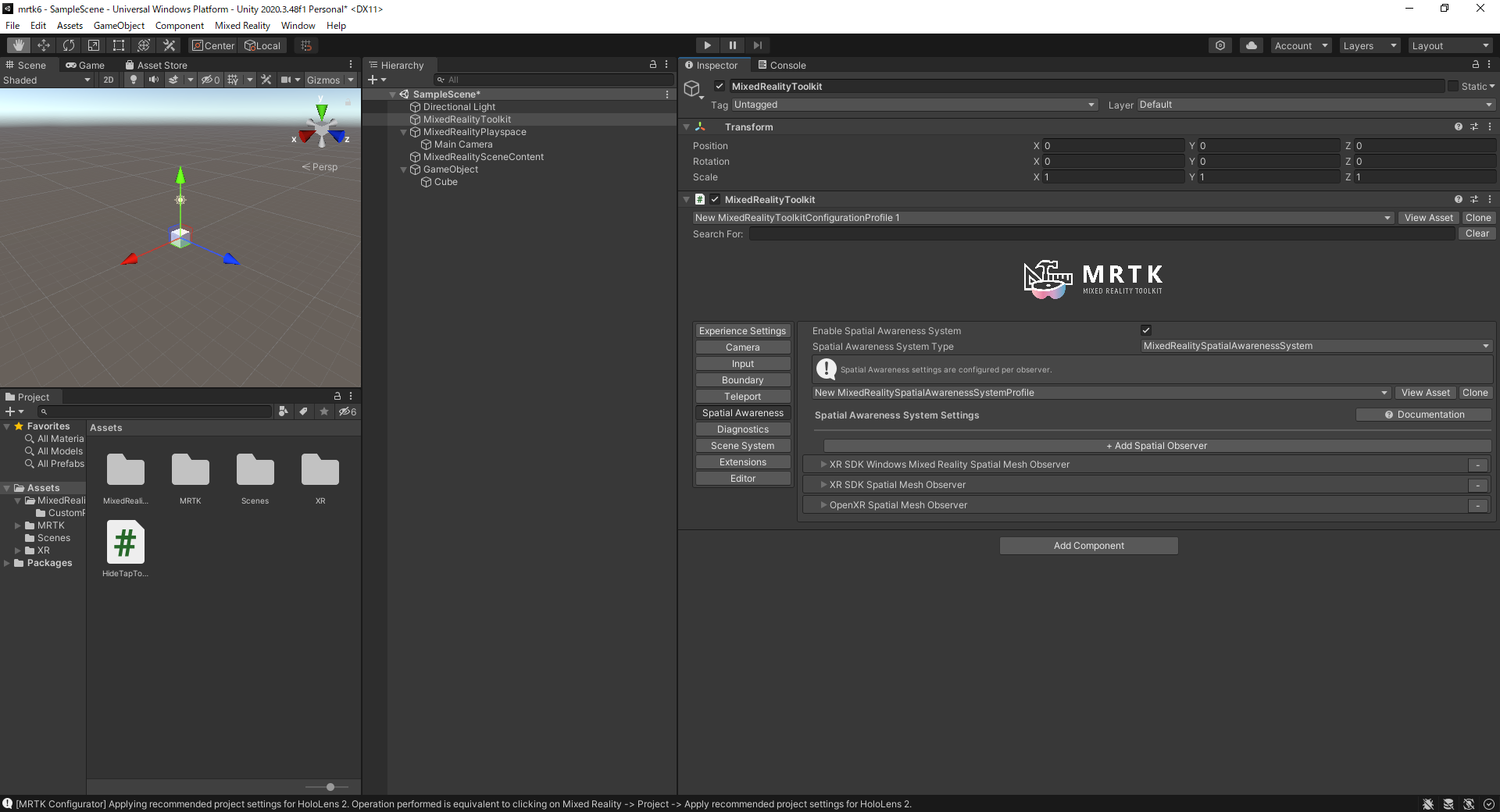Select the combined Transform tool
The width and height of the screenshot is (1500, 812).
[144, 45]
